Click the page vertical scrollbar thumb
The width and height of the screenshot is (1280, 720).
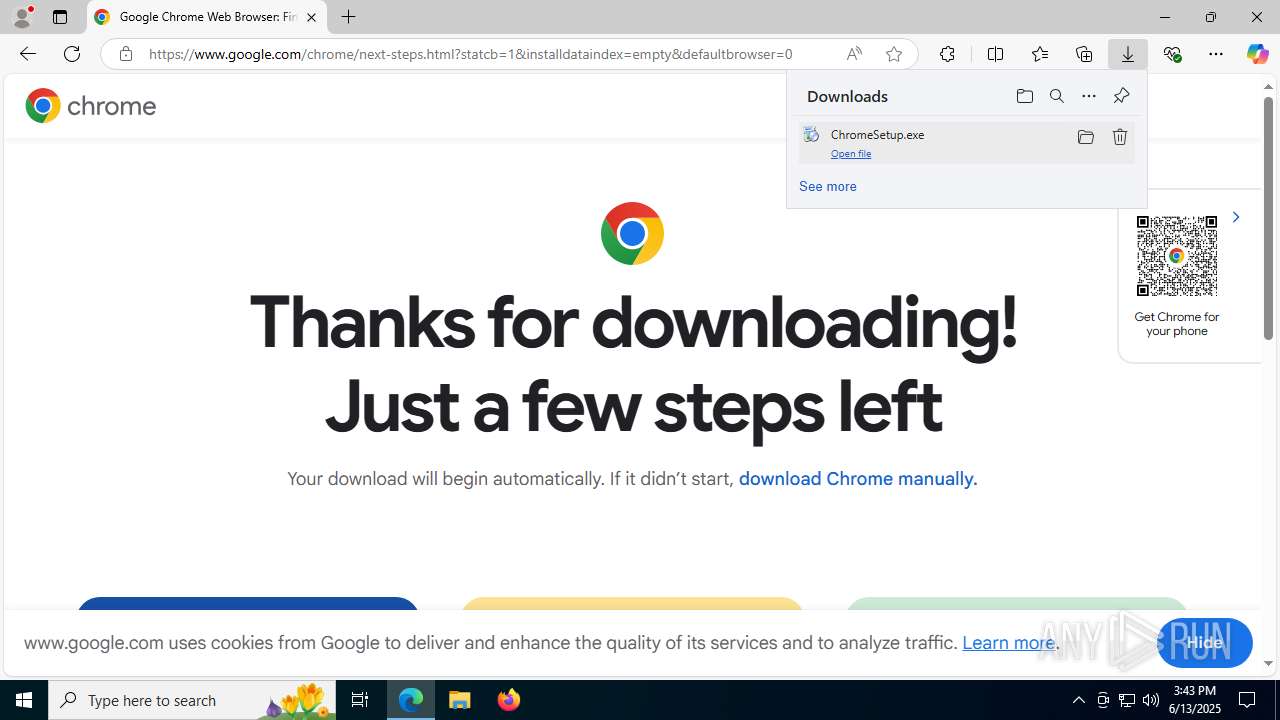click(1268, 219)
